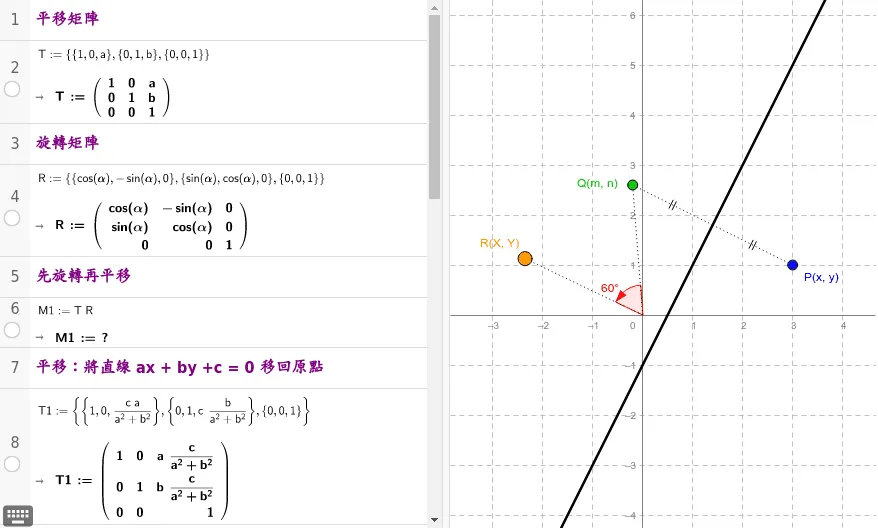
Task: Select the blue point P(x, y)
Action: [x=792, y=265]
